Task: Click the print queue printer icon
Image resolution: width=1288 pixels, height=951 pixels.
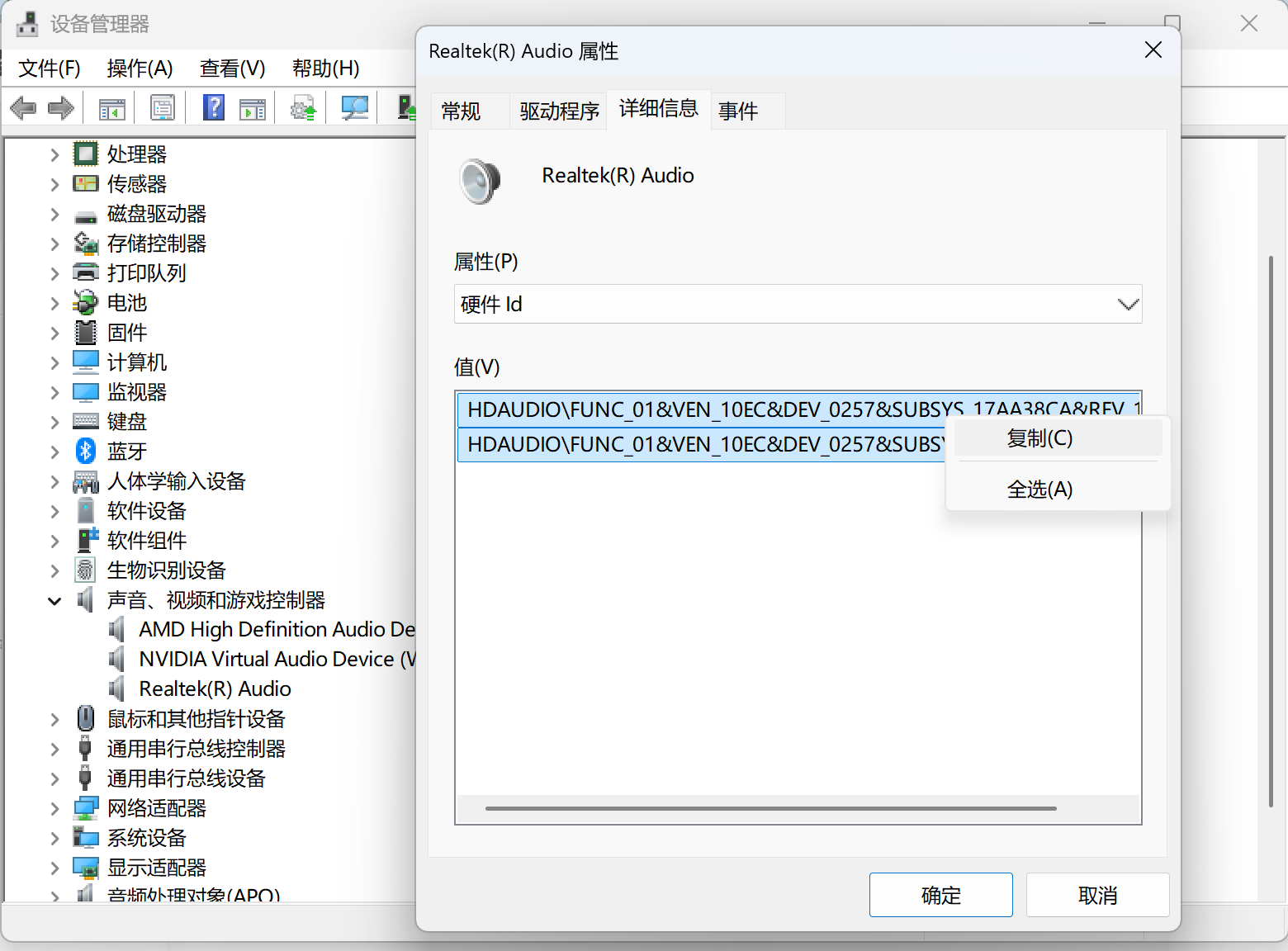Action: coord(86,272)
